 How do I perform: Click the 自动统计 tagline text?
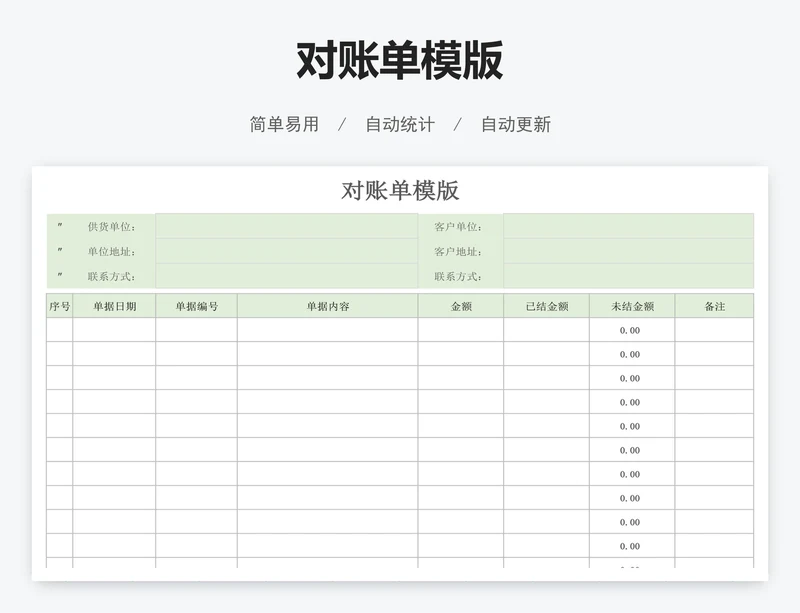click(x=400, y=125)
